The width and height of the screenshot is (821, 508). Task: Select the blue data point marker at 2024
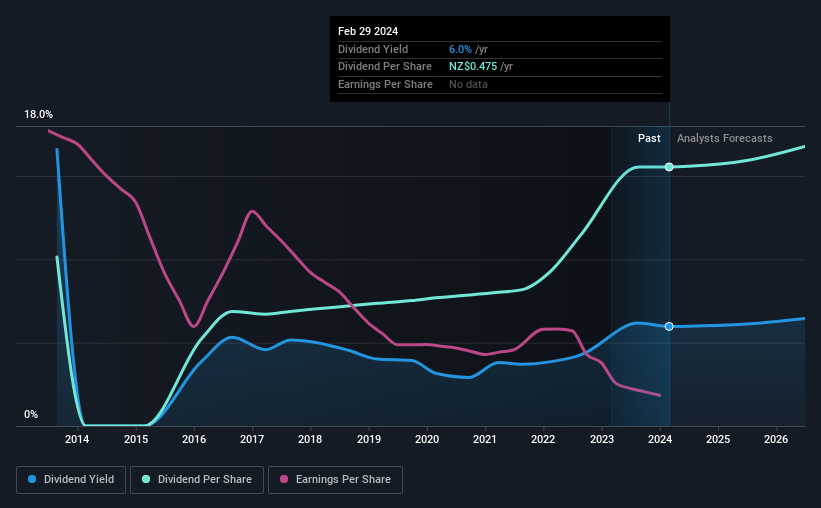coord(669,326)
